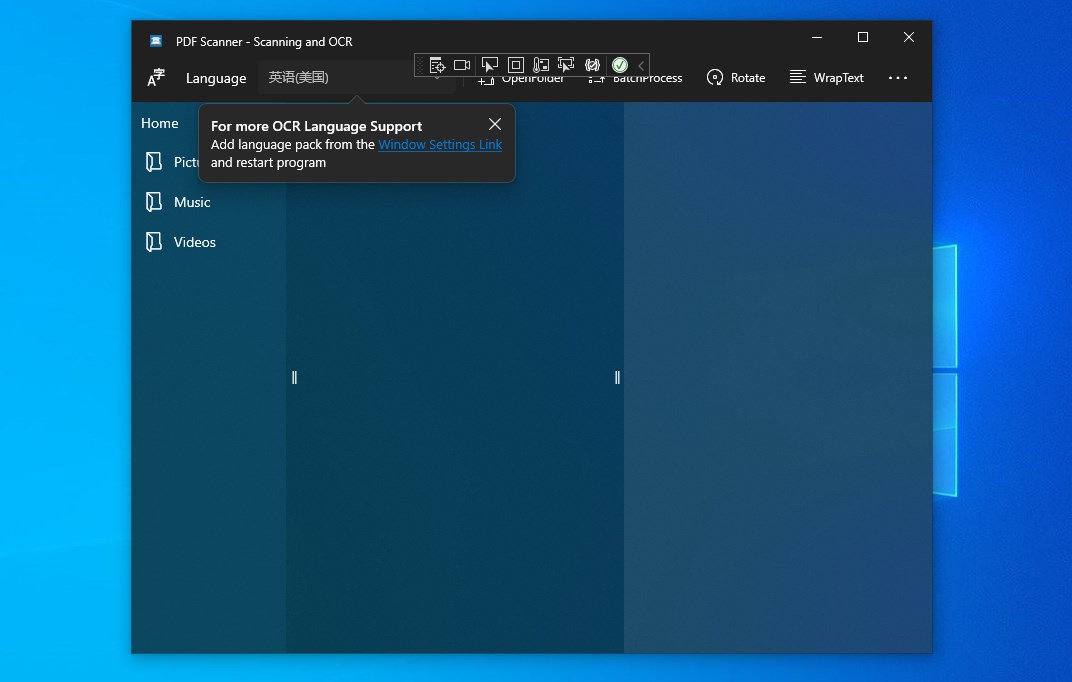
Task: Dismiss the OCR Language Support tip
Action: (x=495, y=124)
